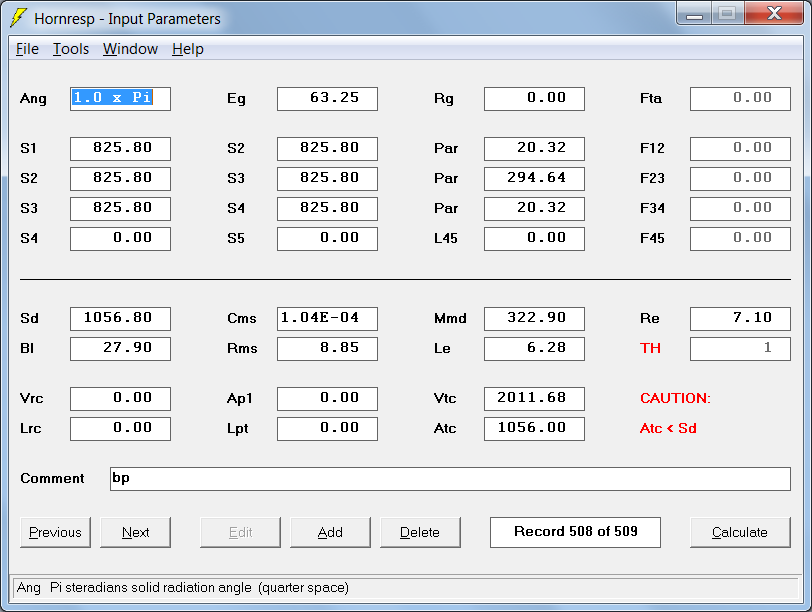Select the F34 input field
Screen dimensions: 812x612
coord(741,209)
